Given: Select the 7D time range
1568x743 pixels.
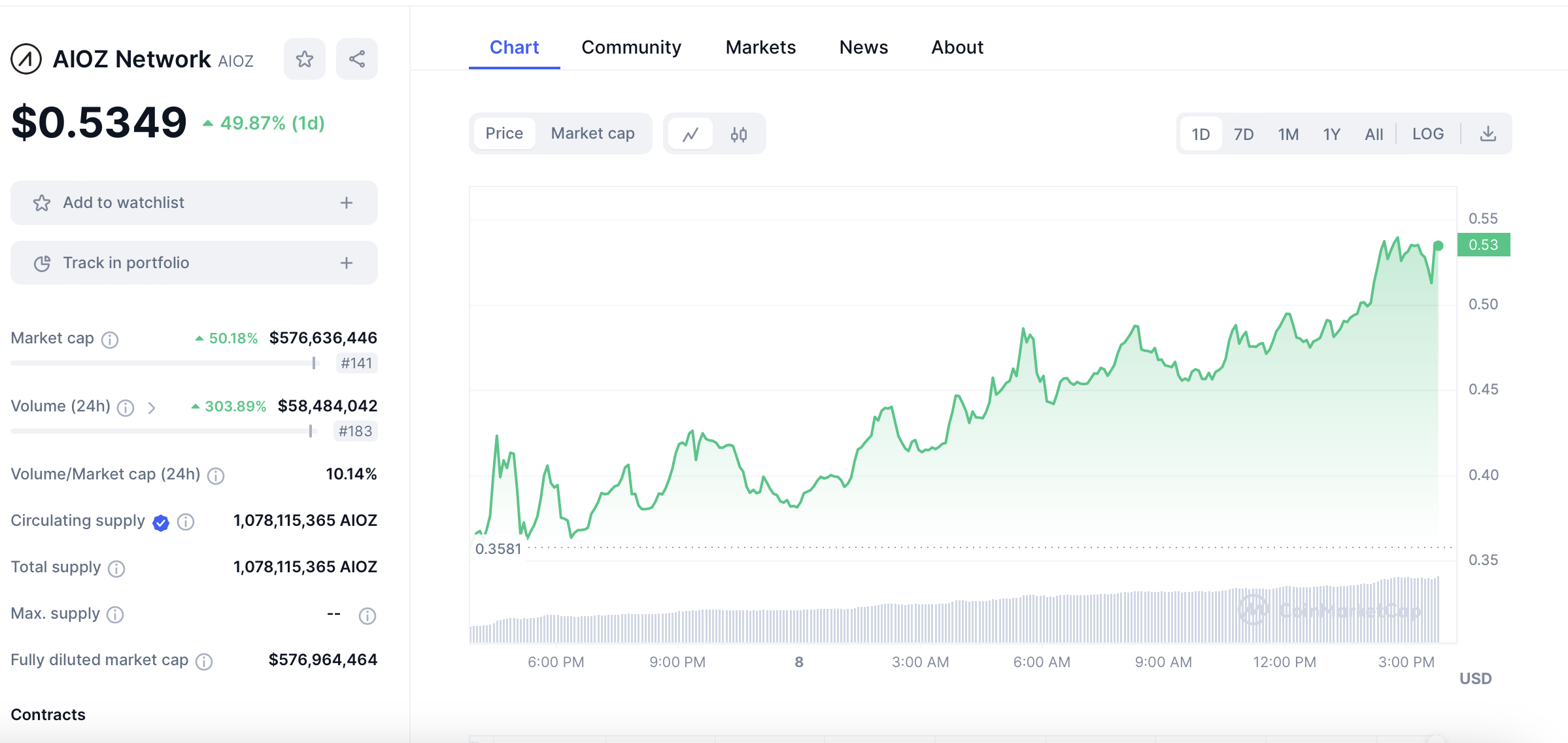Looking at the screenshot, I should point(1243,134).
